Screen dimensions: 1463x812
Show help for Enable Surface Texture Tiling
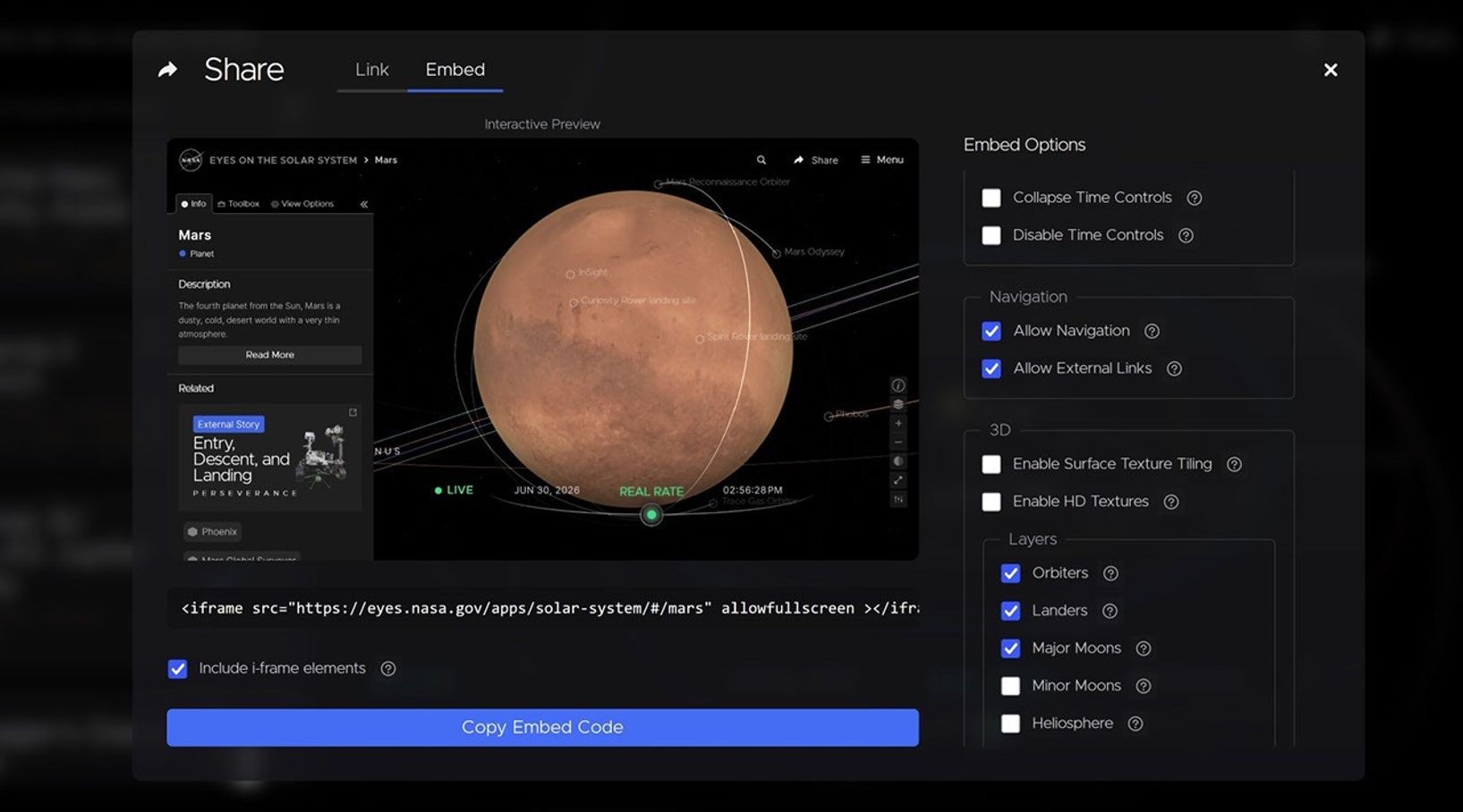click(1235, 464)
